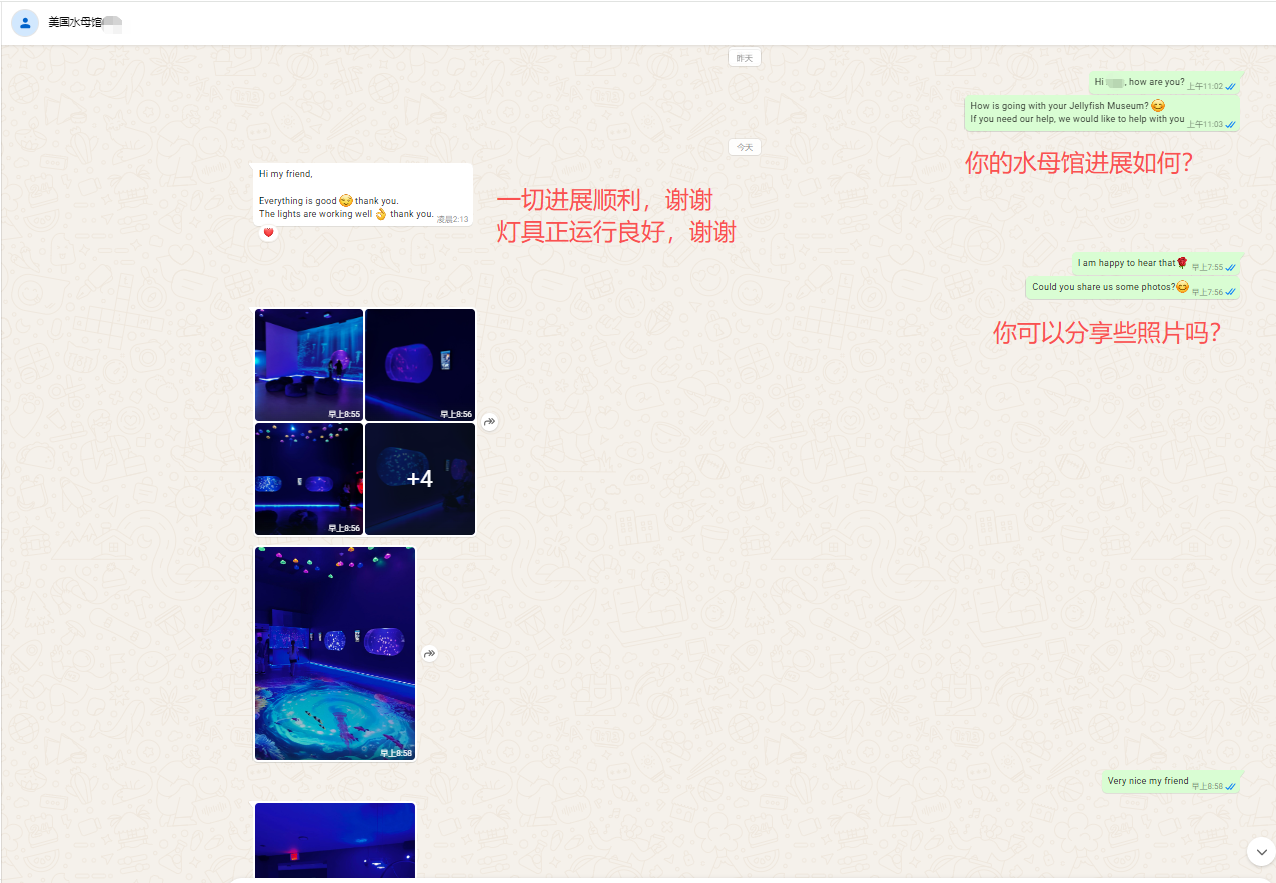
Task: Open the +4 more photos thumbnail
Action: [x=420, y=479]
